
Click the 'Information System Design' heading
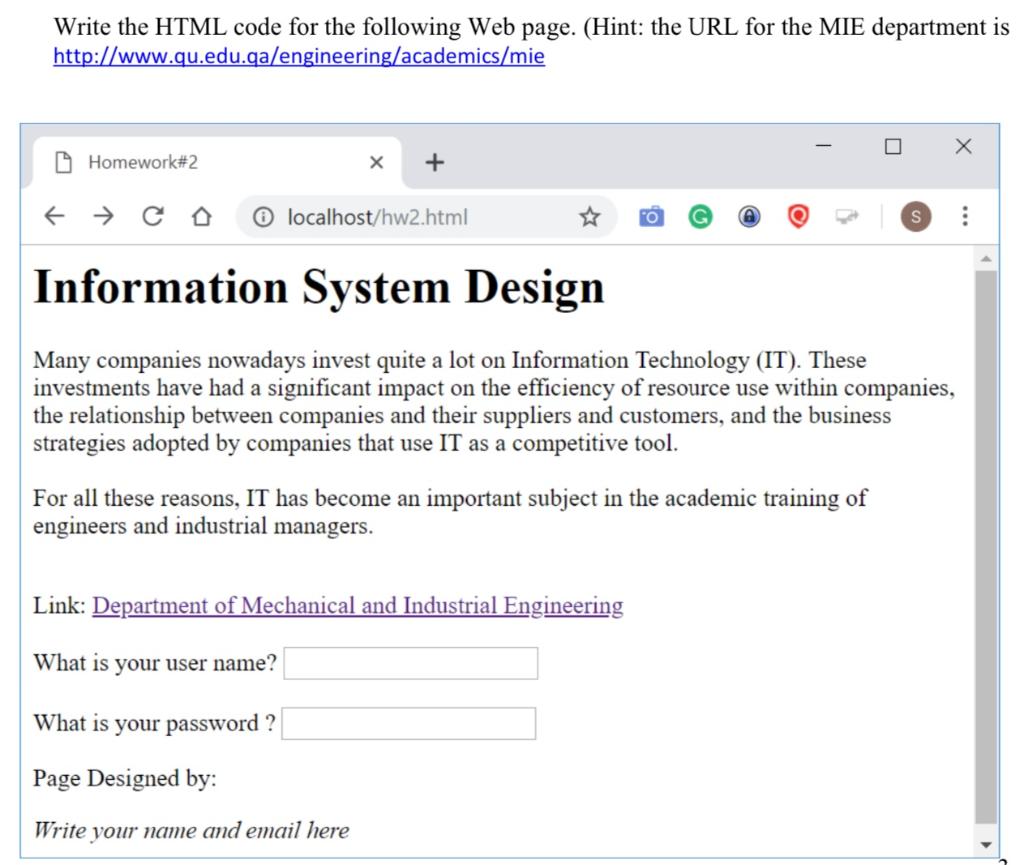tap(319, 287)
